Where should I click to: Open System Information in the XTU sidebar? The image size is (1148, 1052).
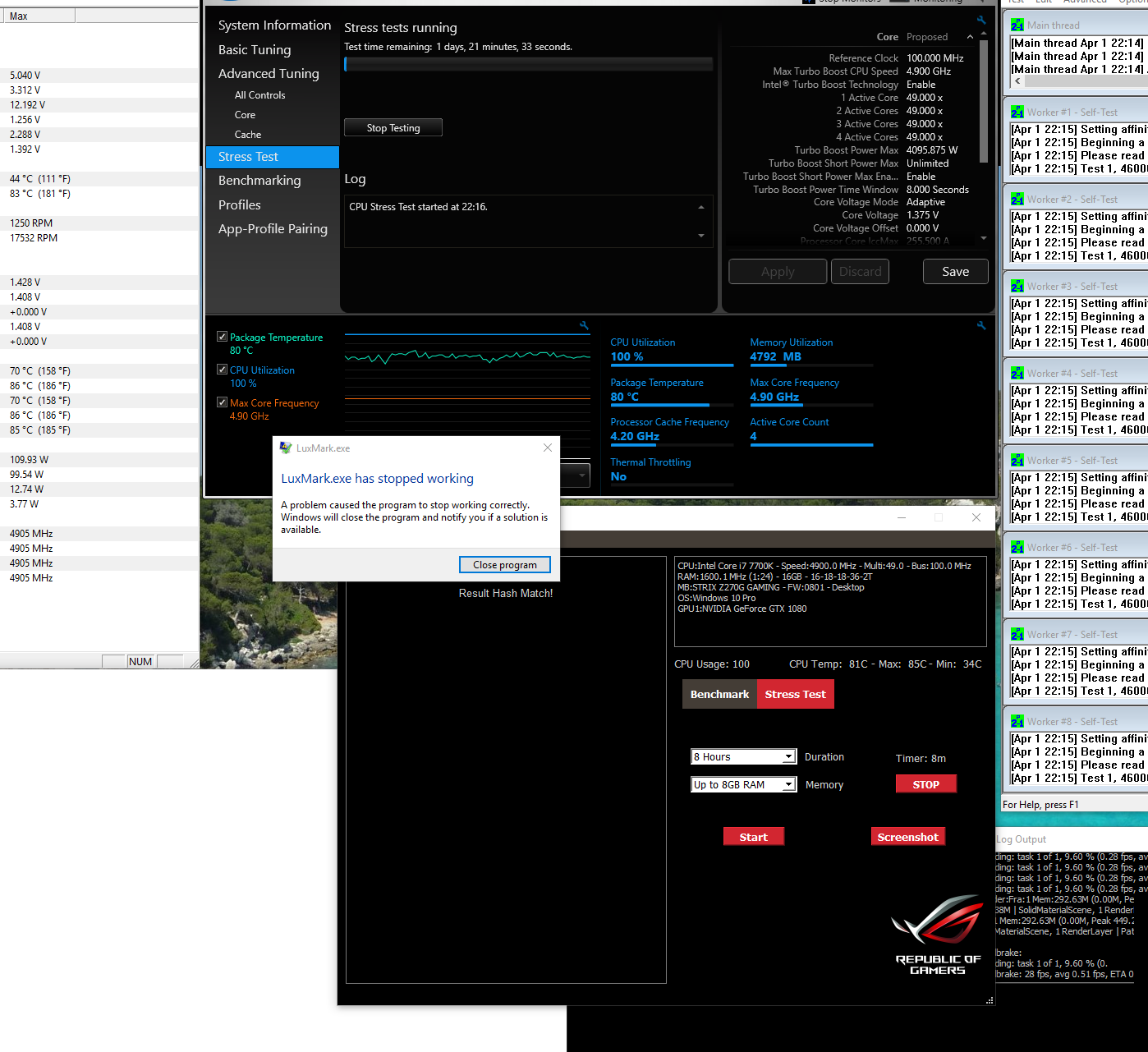coord(274,25)
